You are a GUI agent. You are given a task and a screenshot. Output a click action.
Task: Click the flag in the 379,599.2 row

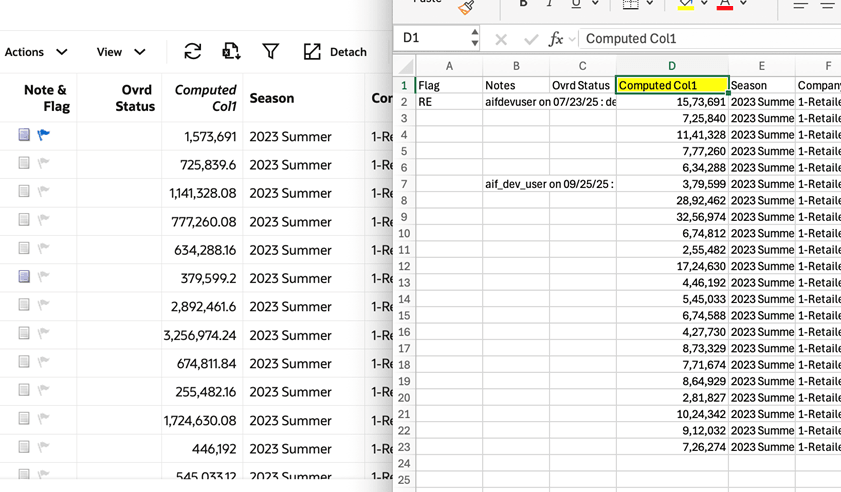pos(44,276)
